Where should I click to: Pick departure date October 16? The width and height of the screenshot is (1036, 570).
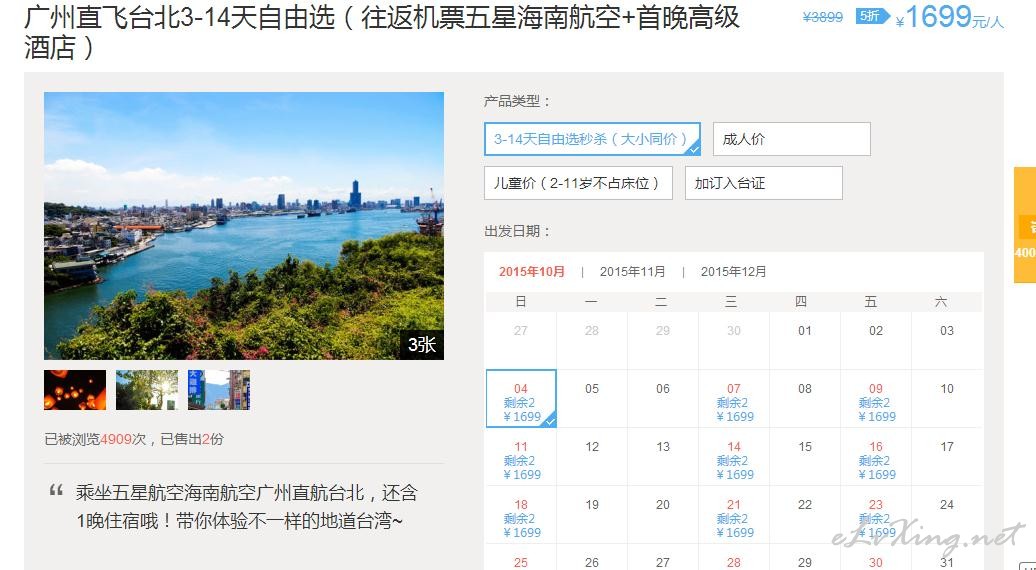pyautogui.click(x=876, y=456)
